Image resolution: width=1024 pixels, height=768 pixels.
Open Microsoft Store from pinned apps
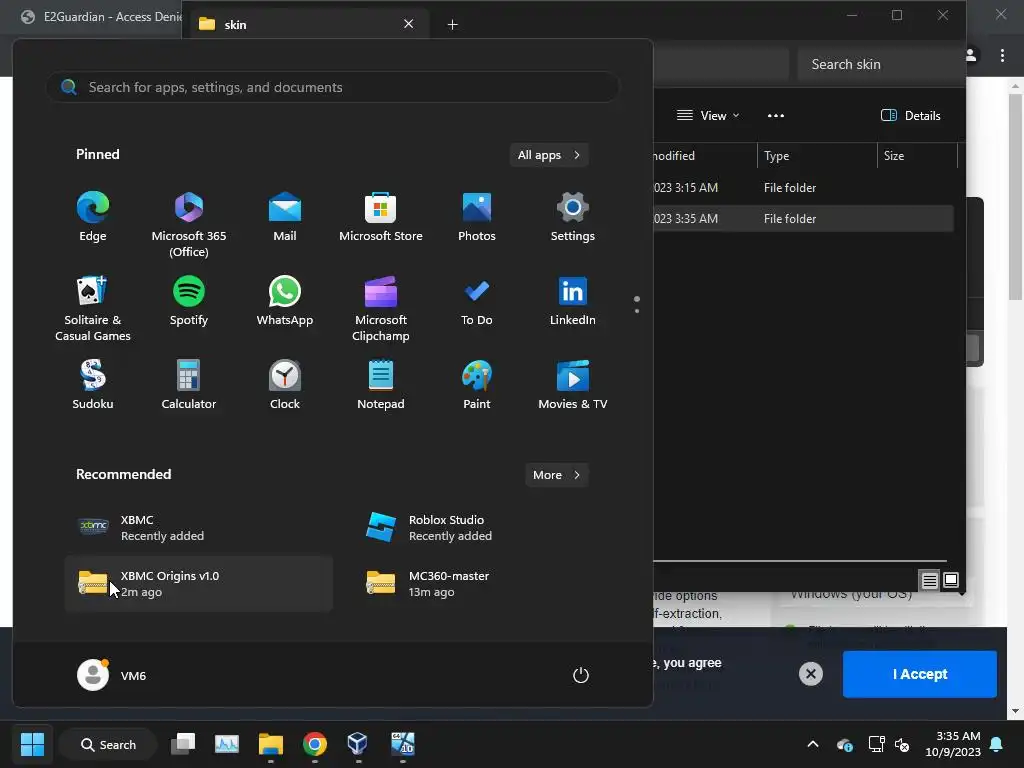[381, 217]
